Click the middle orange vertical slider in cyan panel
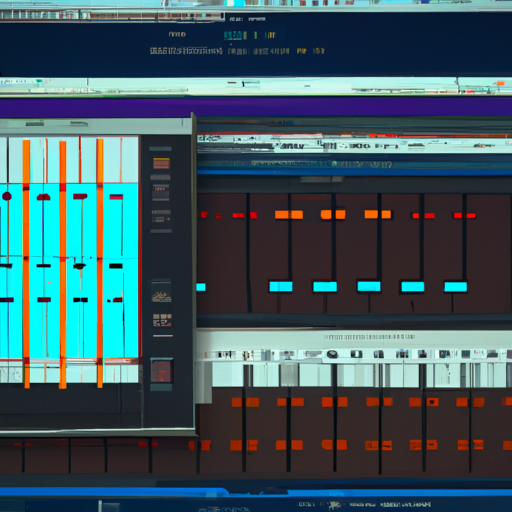 pyautogui.click(x=63, y=264)
